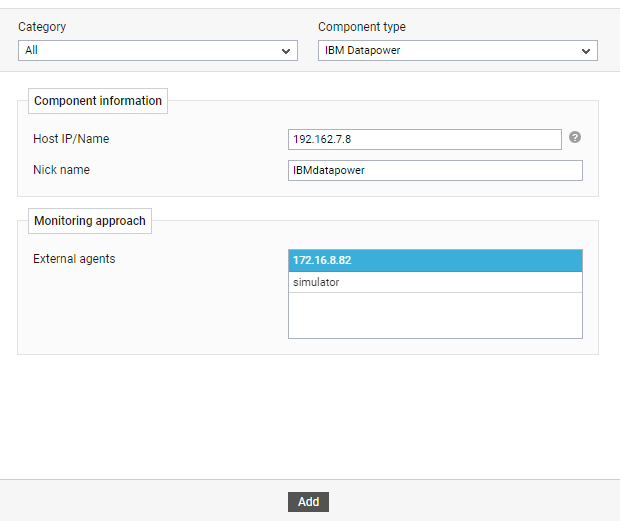Select the 172.16.8.82 external agent
The image size is (620, 521).
click(x=435, y=260)
